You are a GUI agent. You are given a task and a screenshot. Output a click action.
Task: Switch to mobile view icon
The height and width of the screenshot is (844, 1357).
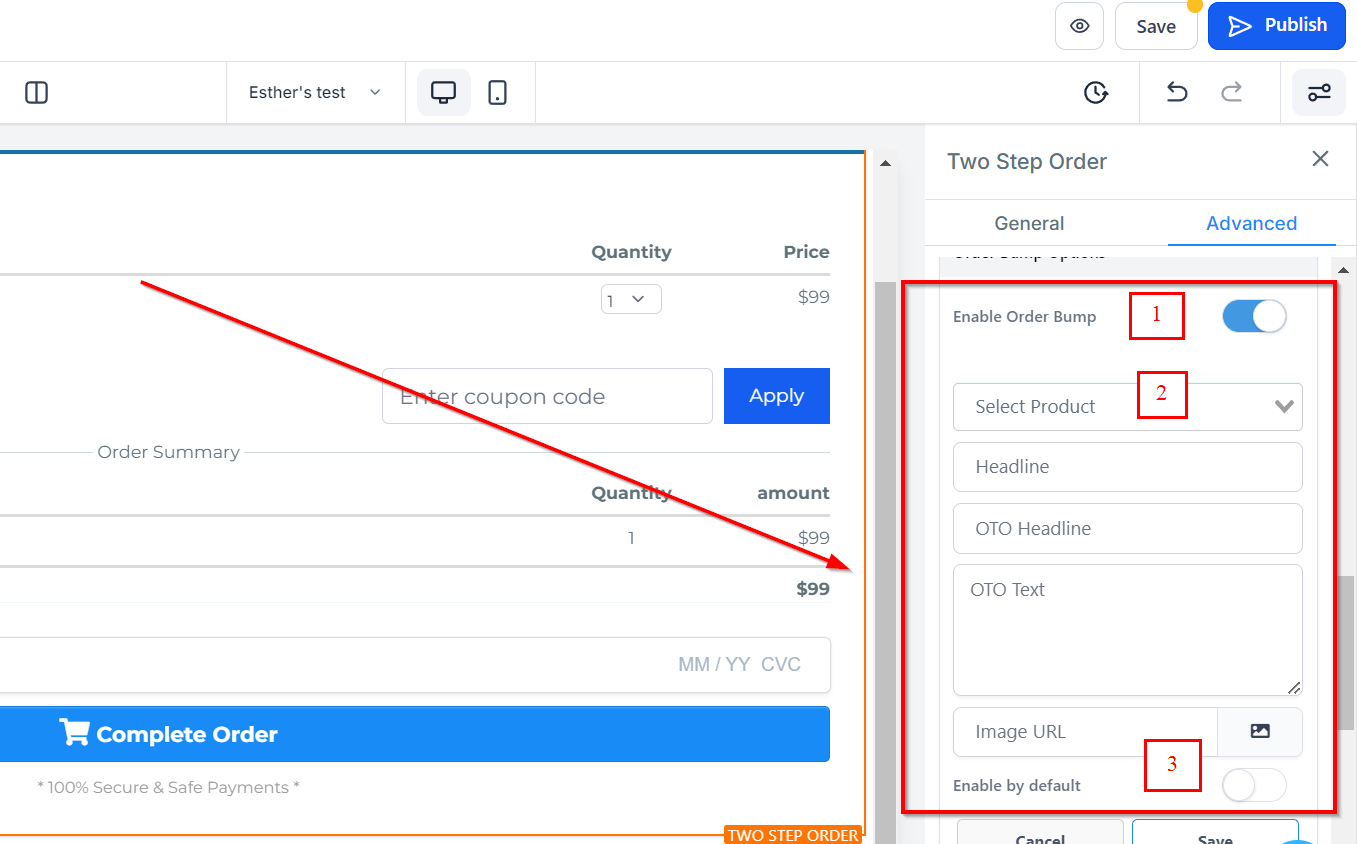point(497,92)
